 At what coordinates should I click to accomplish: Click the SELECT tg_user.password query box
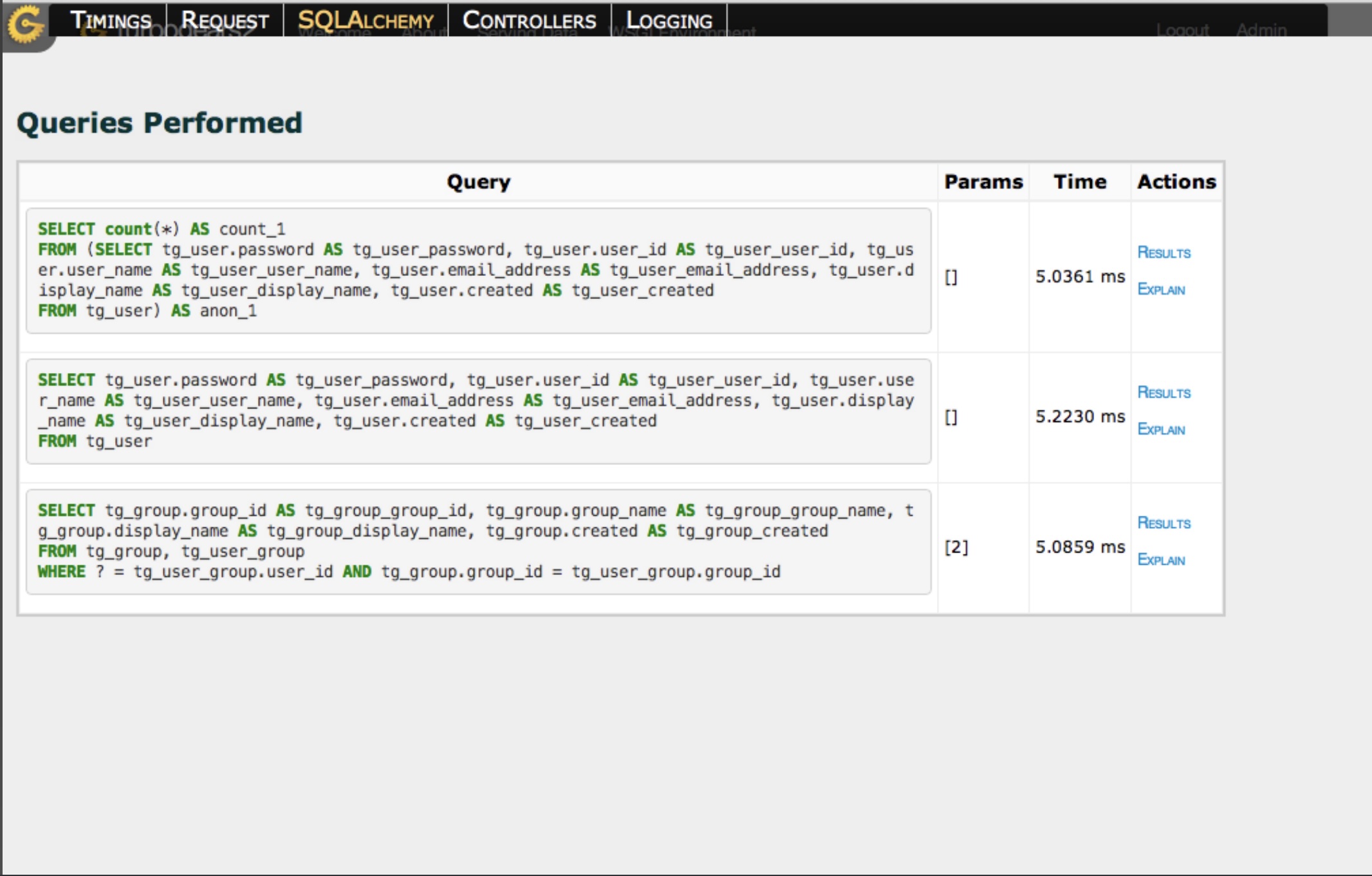[x=478, y=411]
